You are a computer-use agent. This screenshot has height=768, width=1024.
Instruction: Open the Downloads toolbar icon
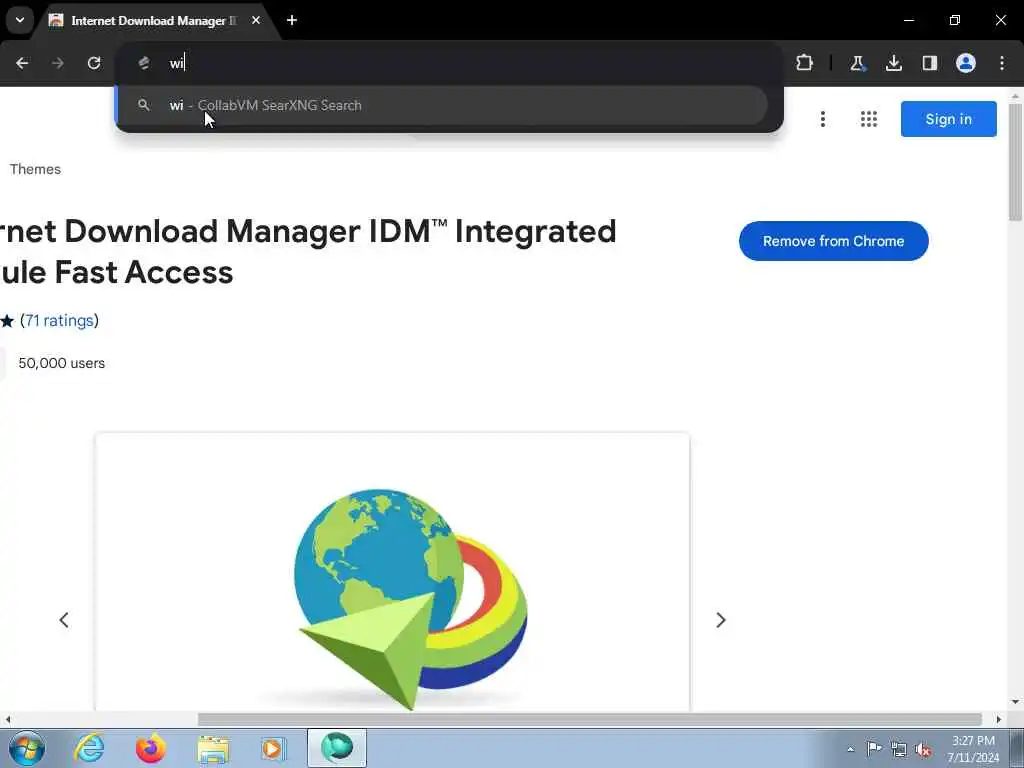[x=893, y=63]
